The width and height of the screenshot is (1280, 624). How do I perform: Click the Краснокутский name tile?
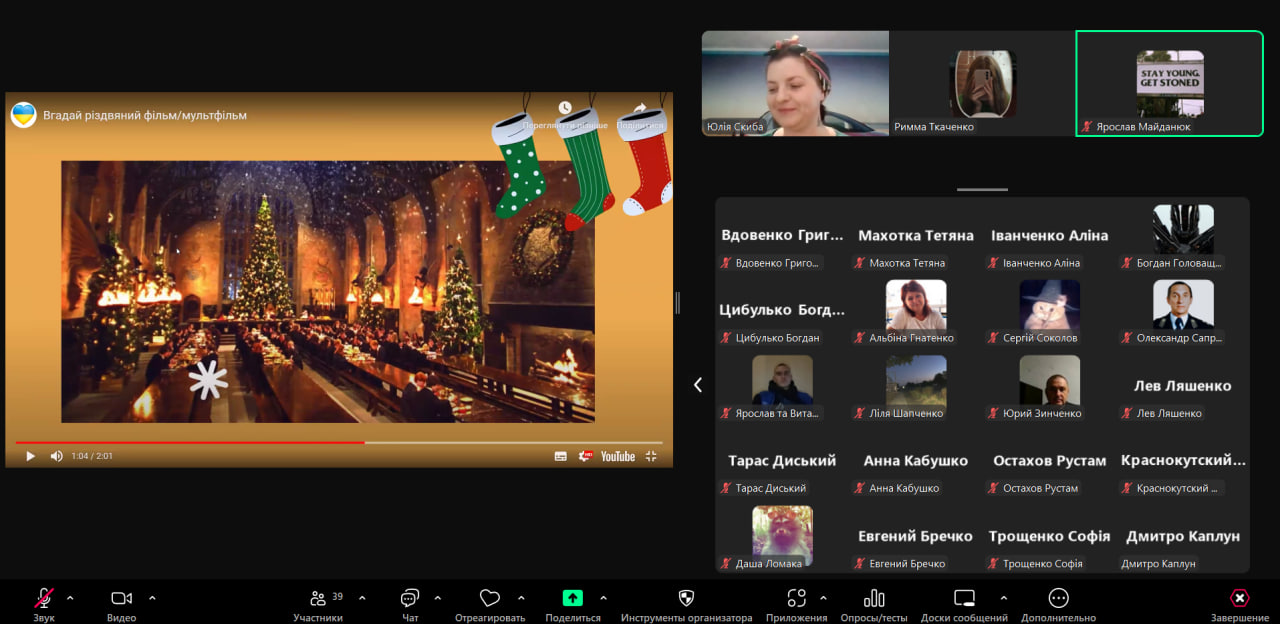pyautogui.click(x=1183, y=461)
